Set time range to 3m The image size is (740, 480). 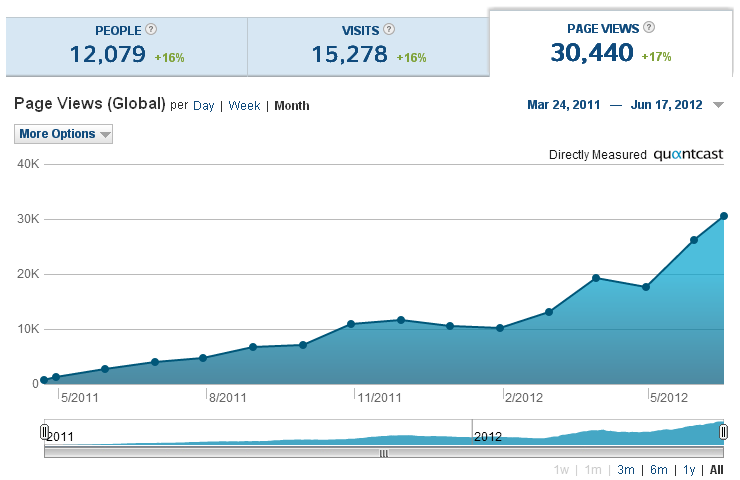[626, 470]
